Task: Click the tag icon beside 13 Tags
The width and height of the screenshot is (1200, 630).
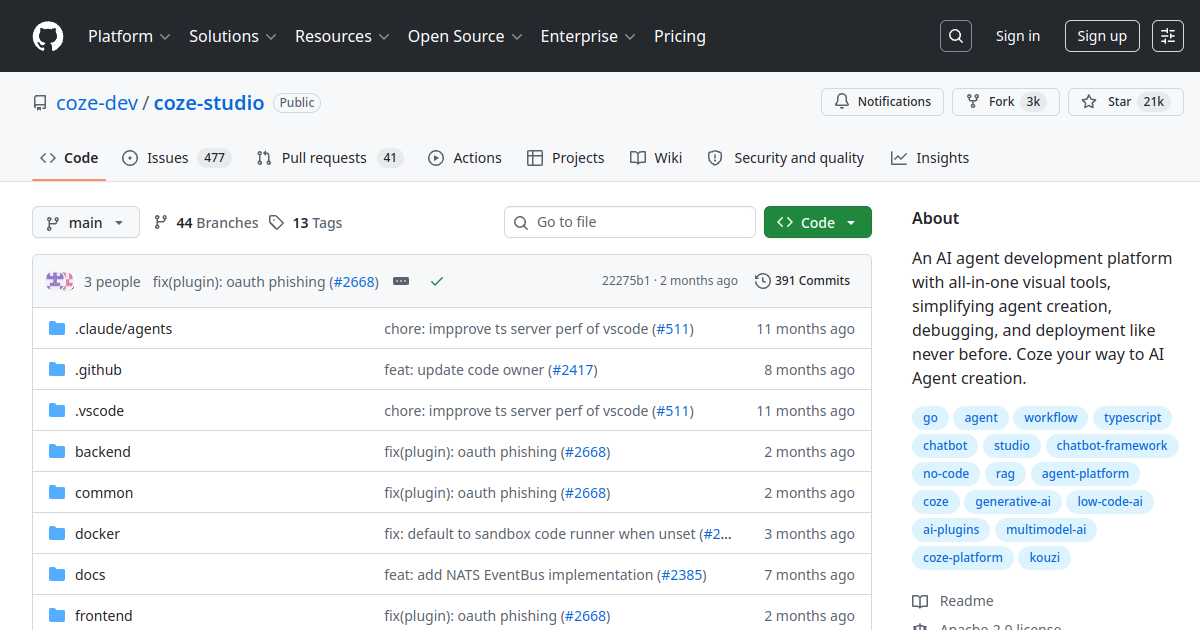Action: pos(277,223)
